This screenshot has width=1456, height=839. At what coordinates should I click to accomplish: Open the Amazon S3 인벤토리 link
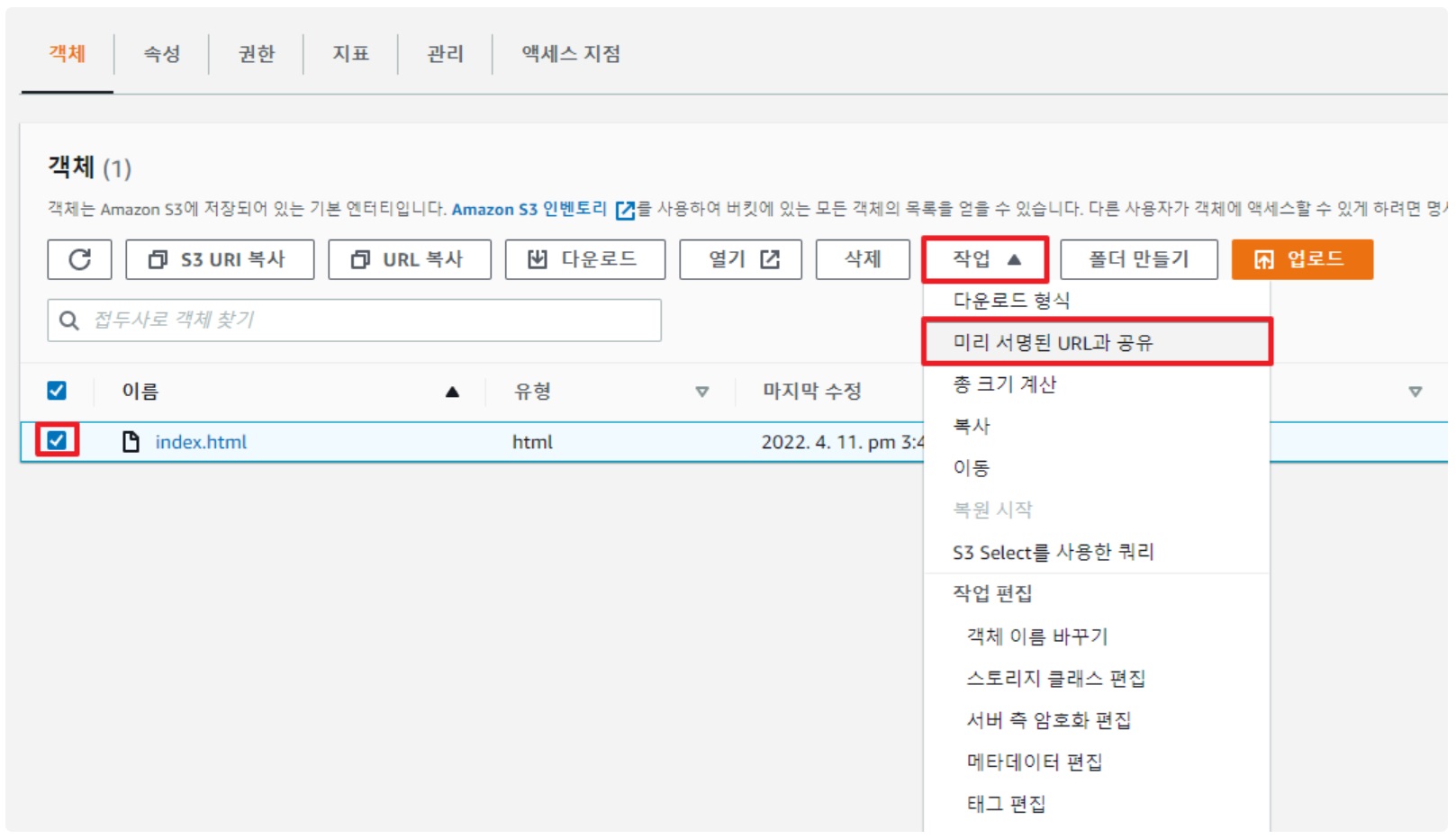click(529, 209)
